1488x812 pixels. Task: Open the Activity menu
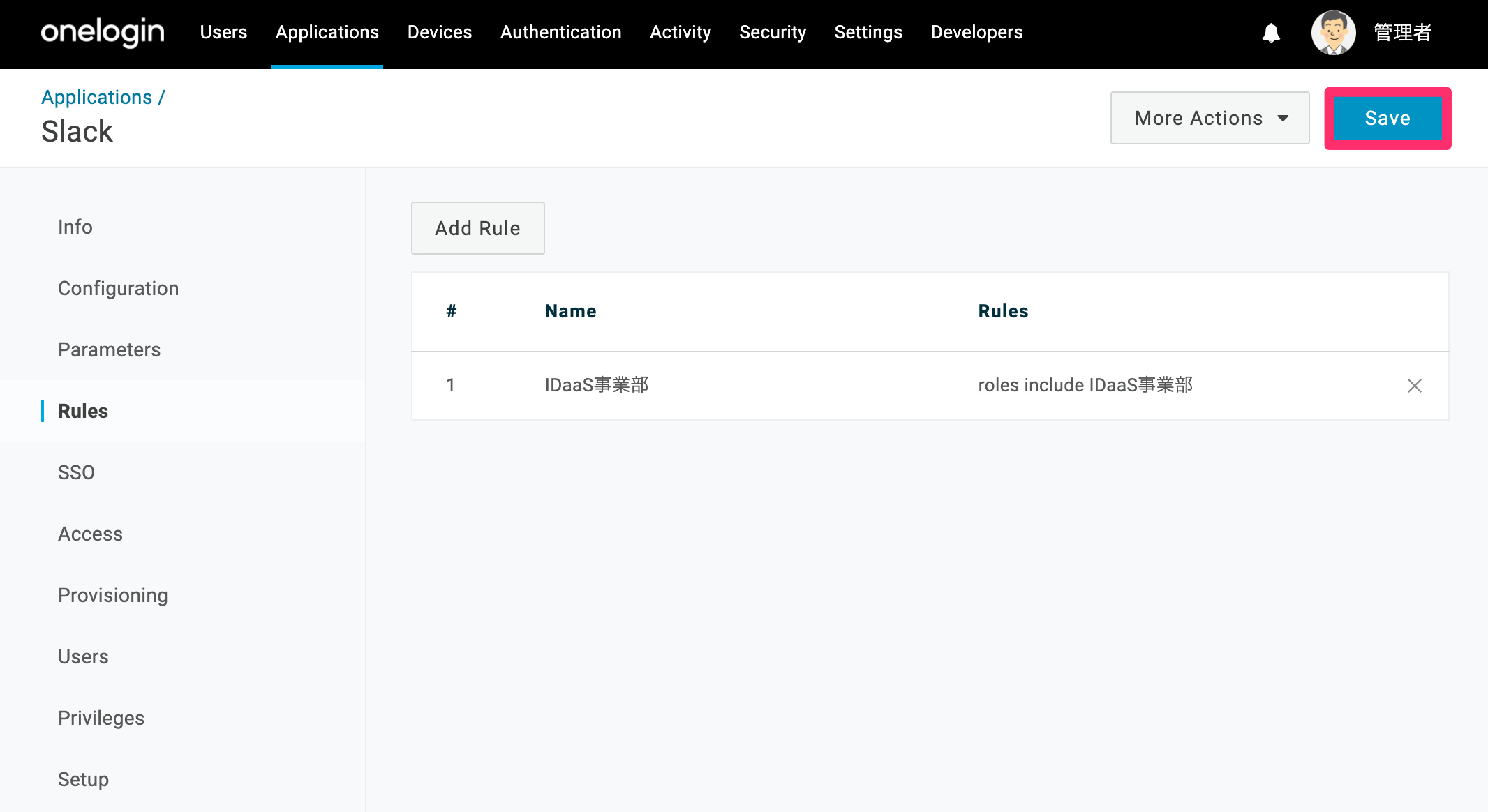point(680,32)
